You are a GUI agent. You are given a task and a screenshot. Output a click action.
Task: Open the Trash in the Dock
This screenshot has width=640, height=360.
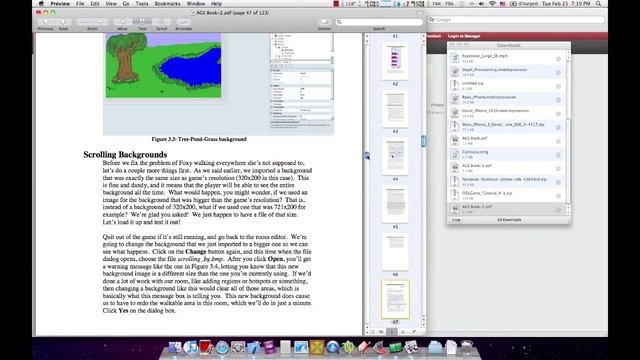tap(467, 347)
